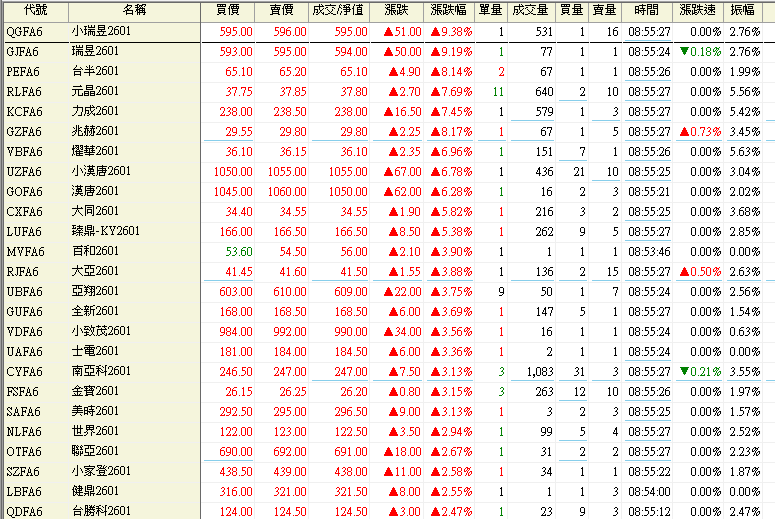Click the 成交量 column header
This screenshot has height=519, width=775.
click(530, 10)
